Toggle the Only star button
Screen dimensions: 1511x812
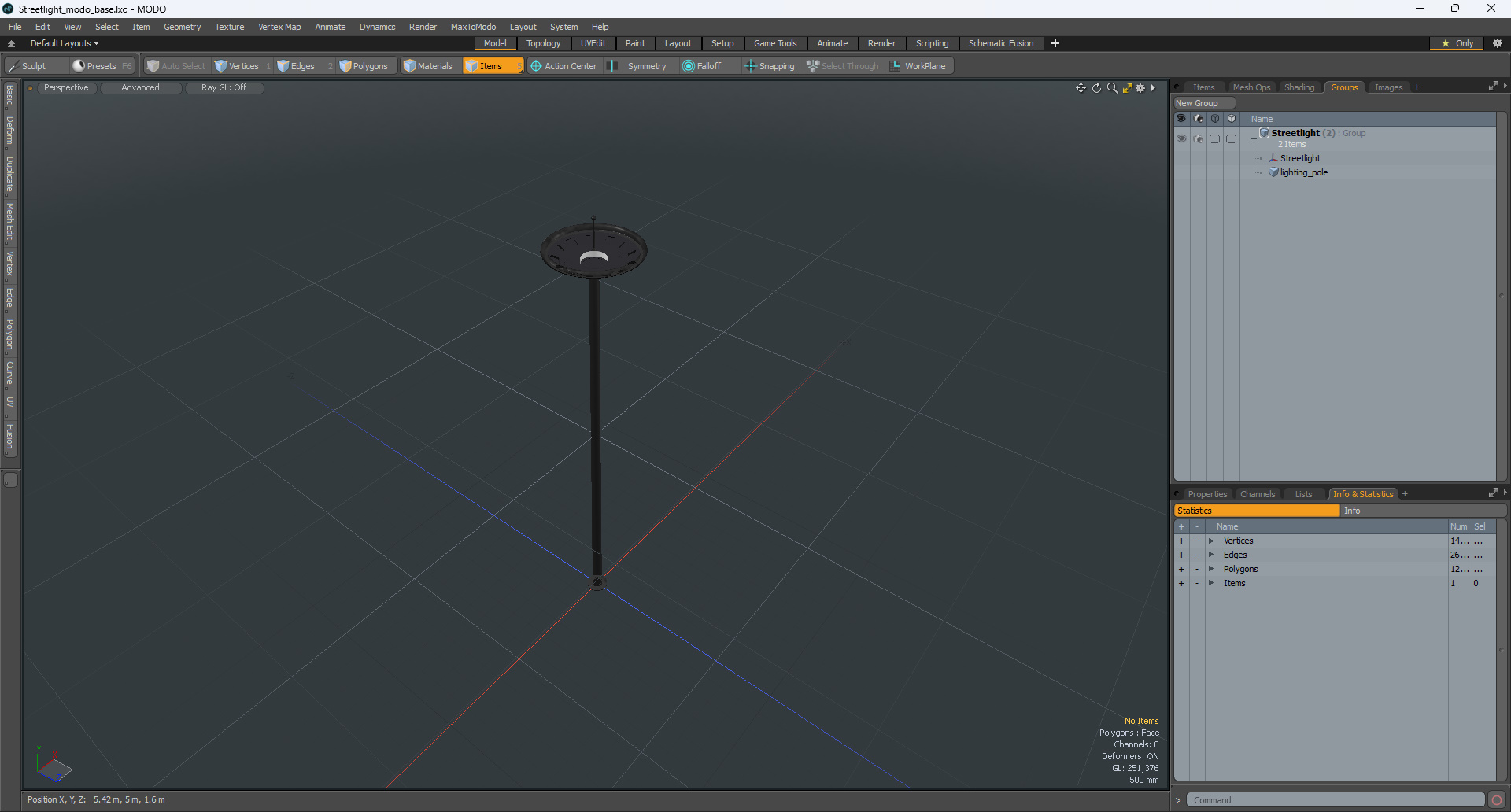click(x=1457, y=43)
